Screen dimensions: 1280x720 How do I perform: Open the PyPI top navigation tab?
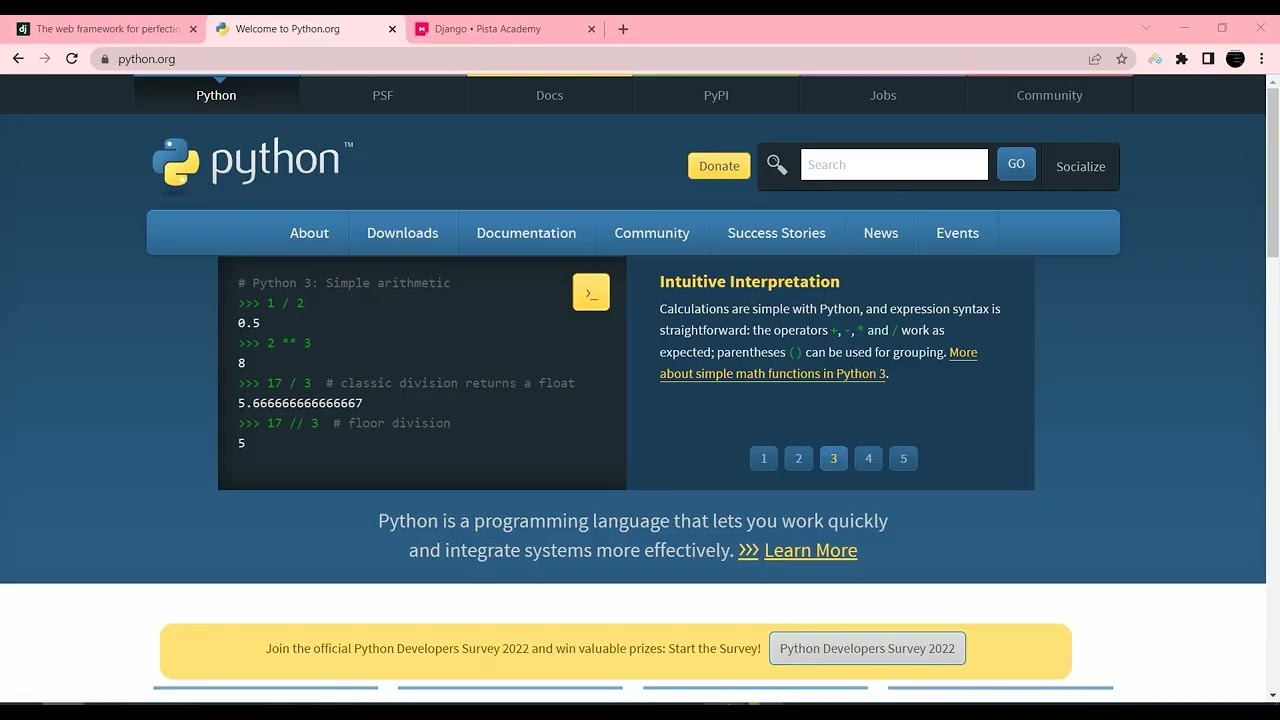pos(716,95)
